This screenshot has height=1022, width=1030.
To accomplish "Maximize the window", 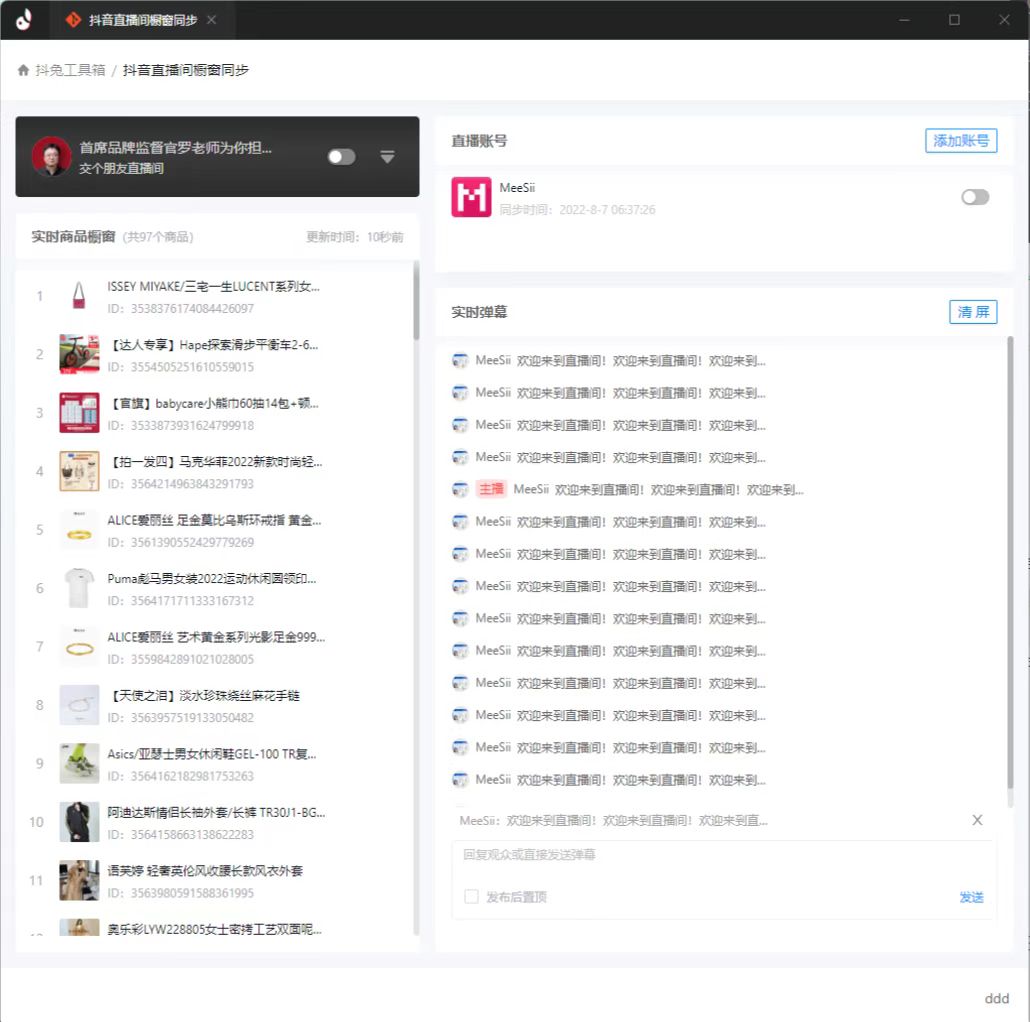I will pos(954,20).
